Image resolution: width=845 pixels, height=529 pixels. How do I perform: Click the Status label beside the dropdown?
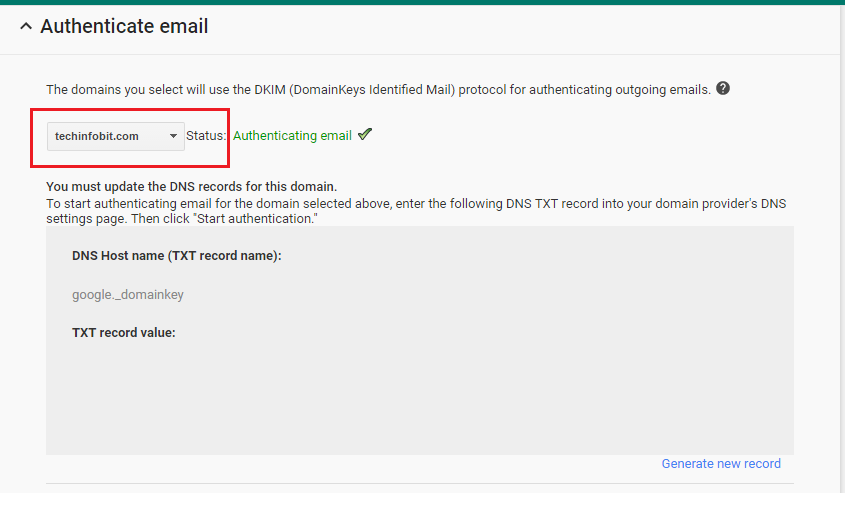point(206,136)
